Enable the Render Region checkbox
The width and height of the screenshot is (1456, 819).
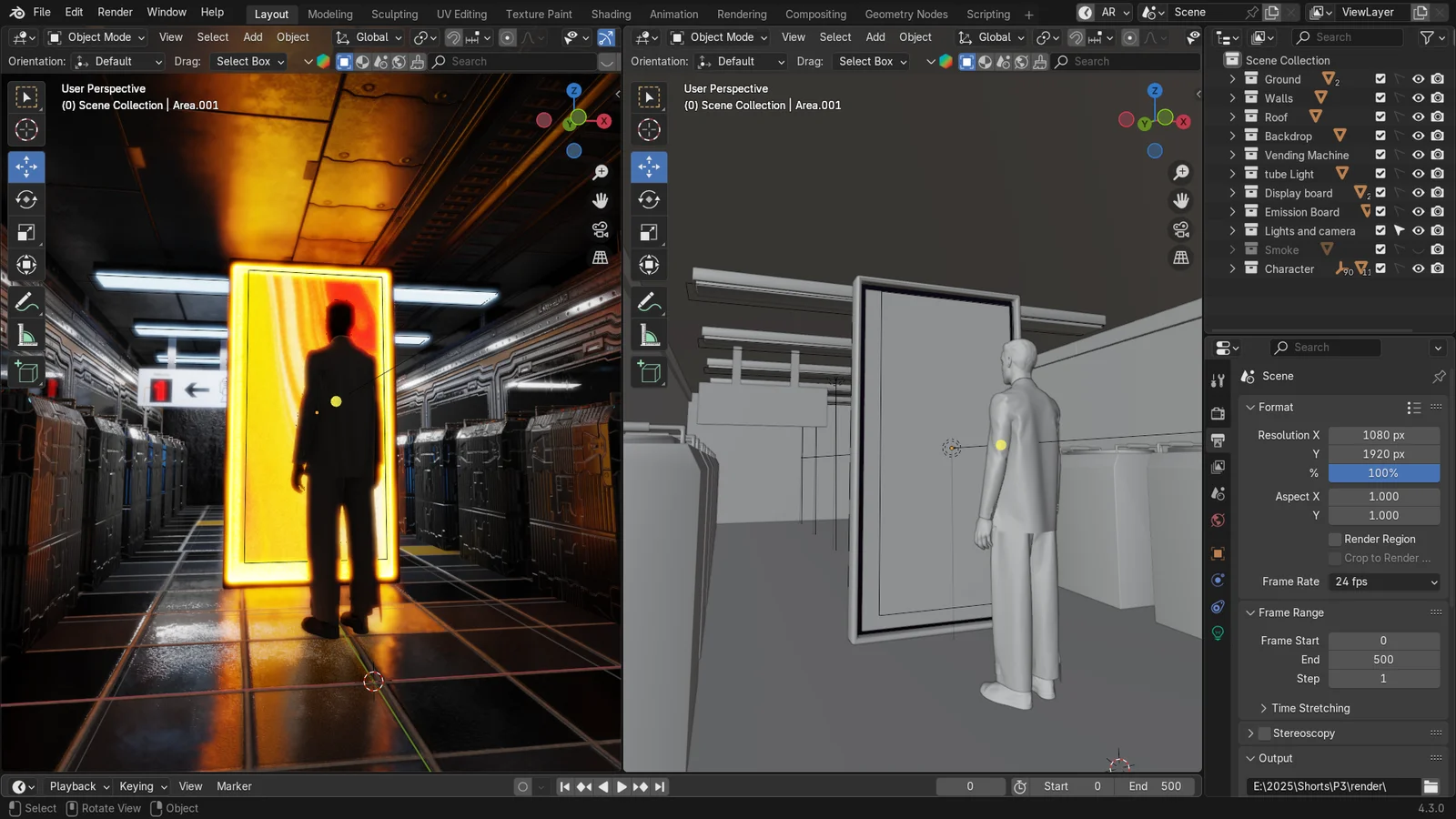point(1335,540)
